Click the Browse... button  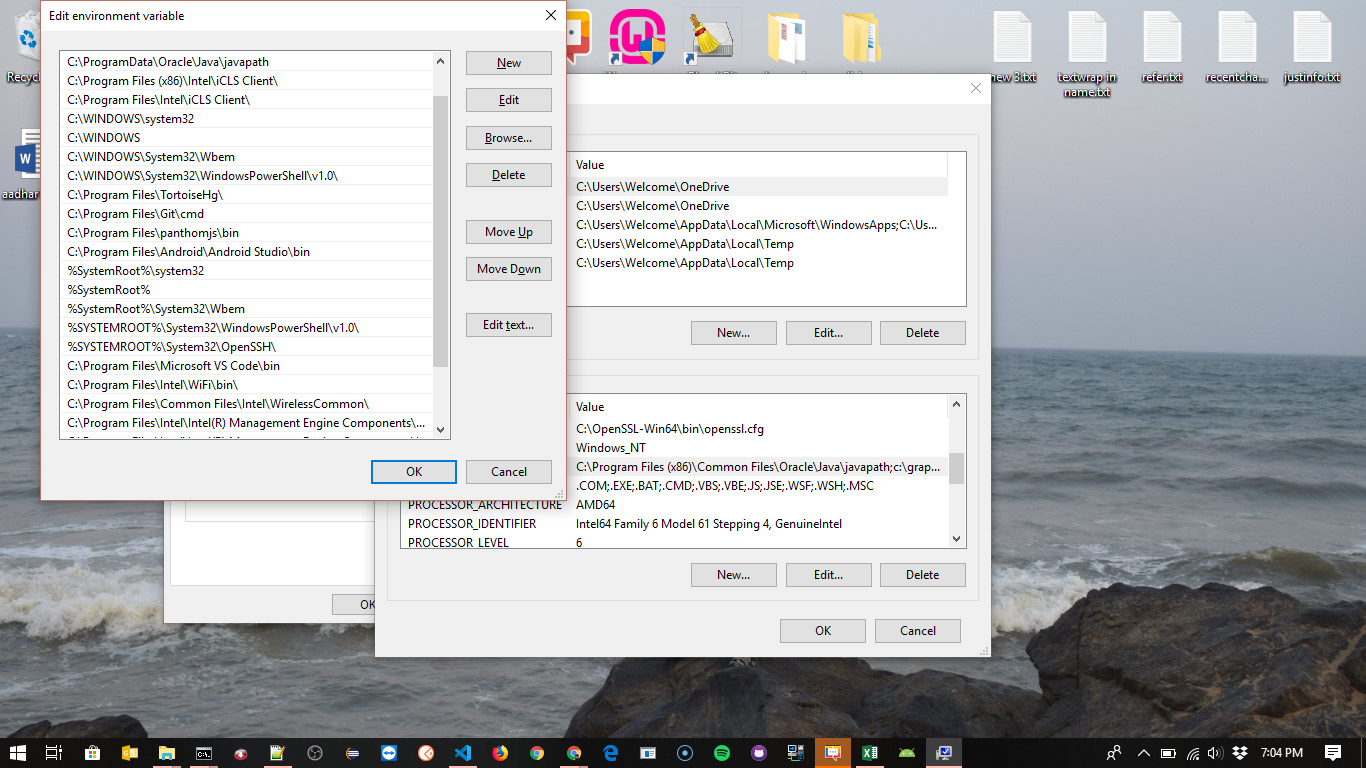[509, 138]
